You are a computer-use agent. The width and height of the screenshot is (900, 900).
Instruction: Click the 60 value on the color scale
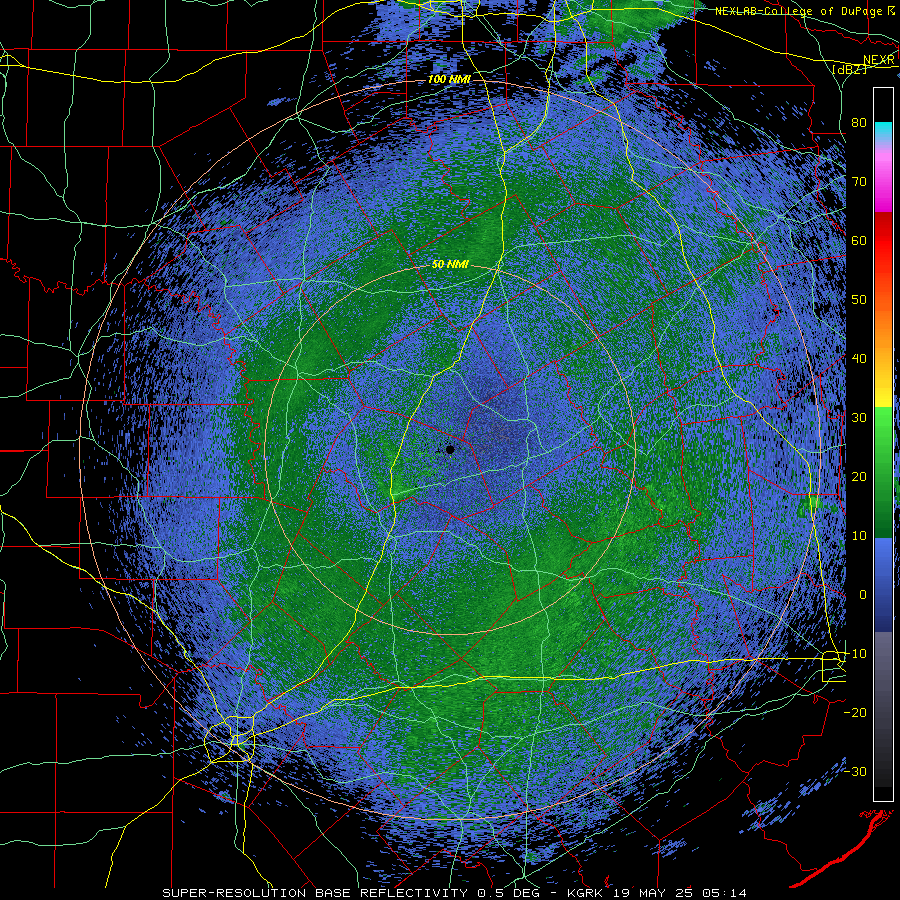859,240
